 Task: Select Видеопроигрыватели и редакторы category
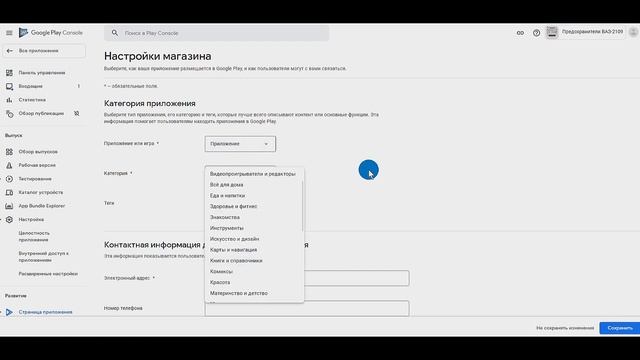254,174
